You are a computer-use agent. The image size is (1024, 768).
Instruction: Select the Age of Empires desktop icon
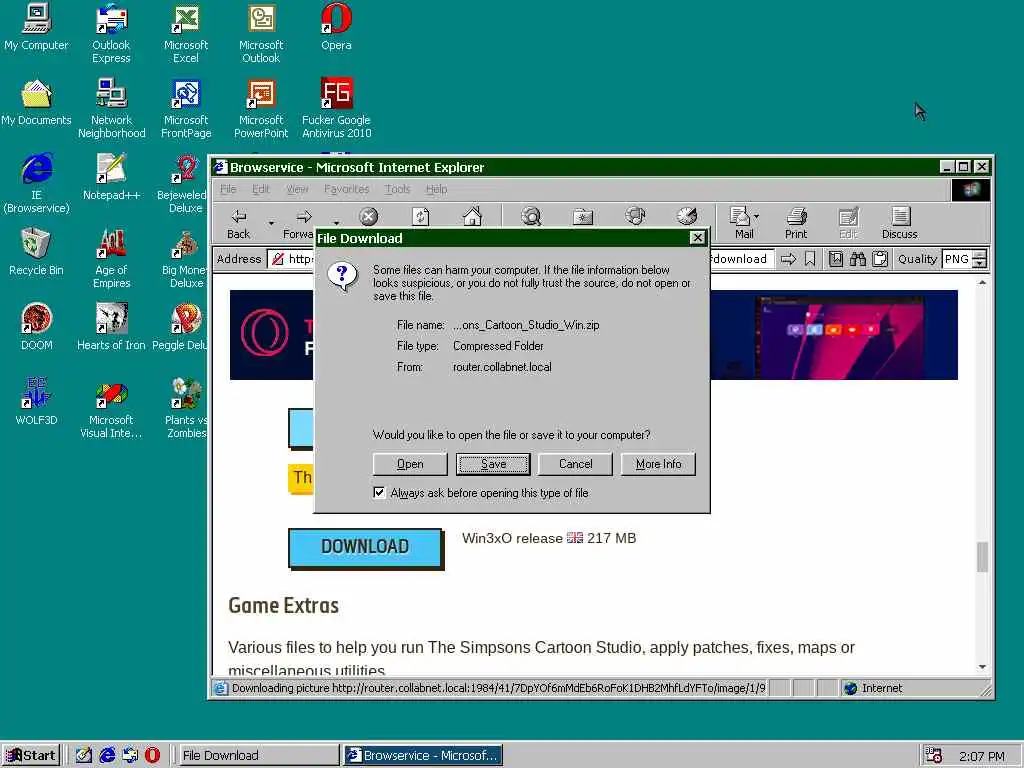(x=112, y=259)
